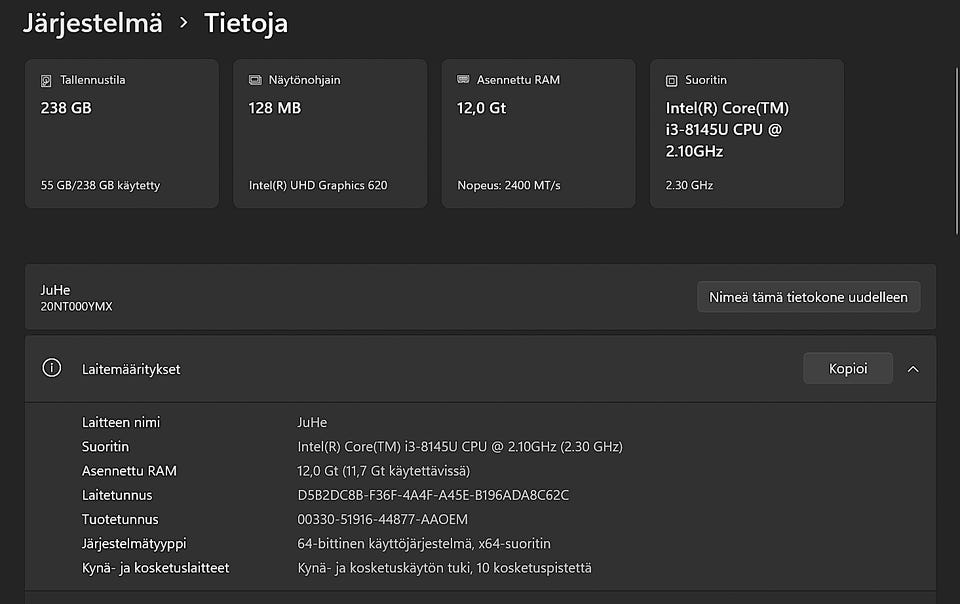Open the Suoritin Intel Core i3 card

tap(746, 134)
